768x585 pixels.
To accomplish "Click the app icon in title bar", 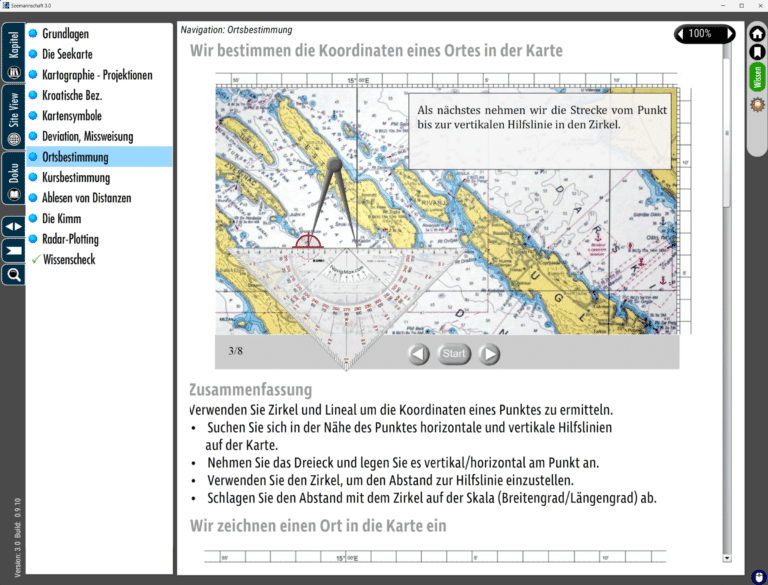I will click(5, 5).
